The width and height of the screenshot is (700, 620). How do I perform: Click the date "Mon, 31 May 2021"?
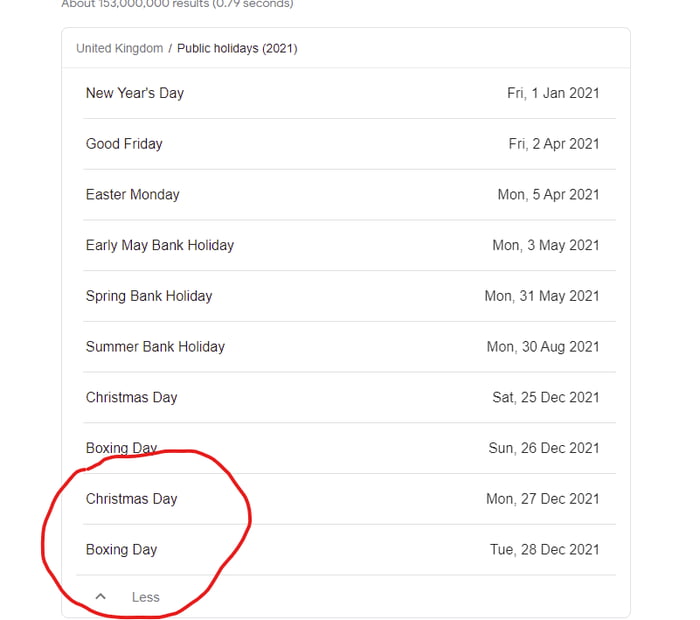point(542,296)
